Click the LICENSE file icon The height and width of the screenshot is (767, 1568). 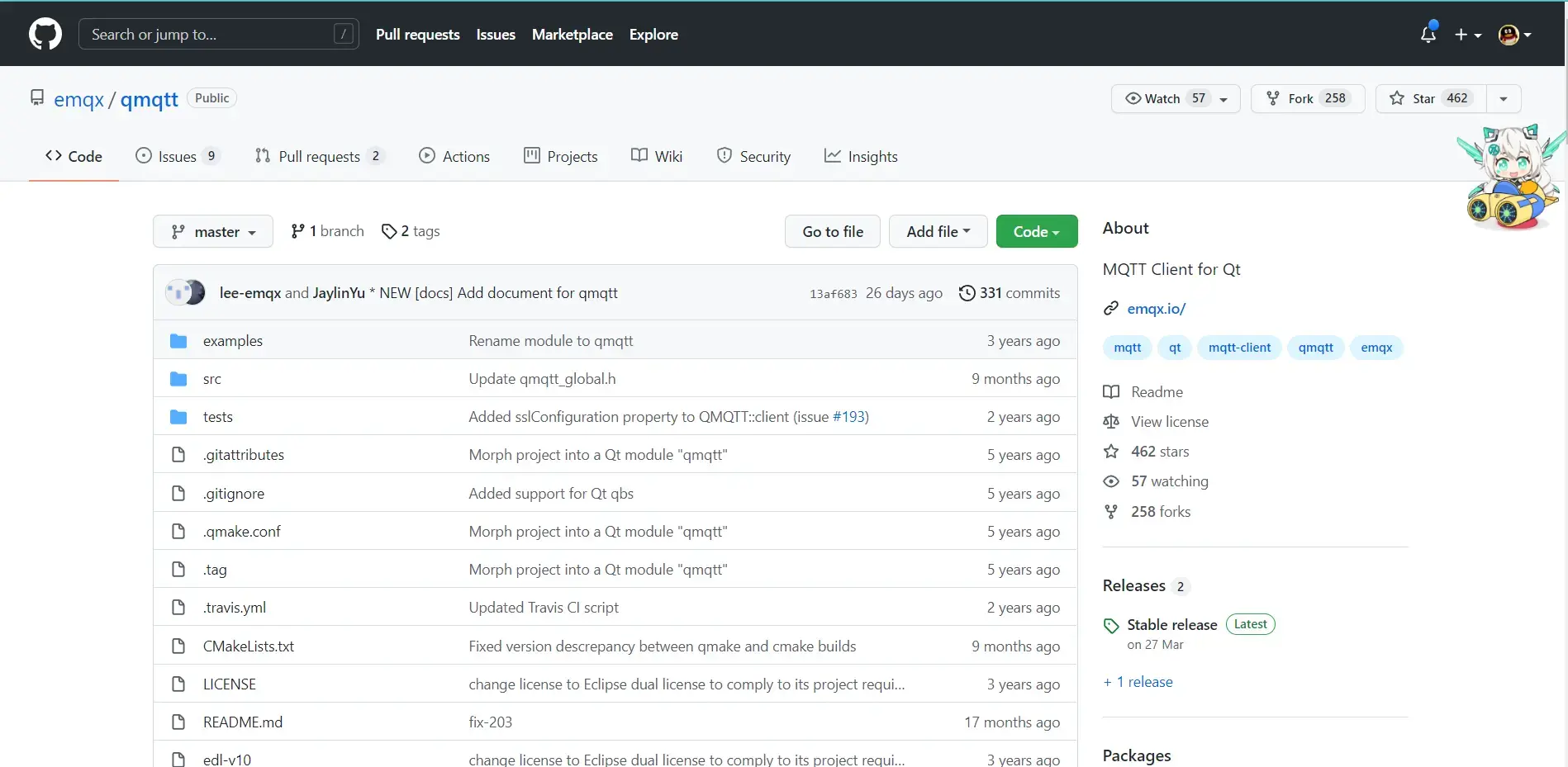tap(178, 684)
